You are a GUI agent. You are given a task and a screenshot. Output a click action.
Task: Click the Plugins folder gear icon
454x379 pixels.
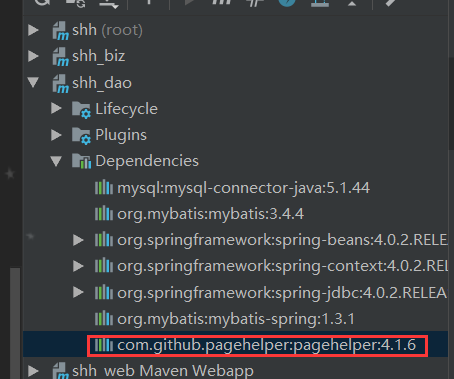[x=81, y=136]
